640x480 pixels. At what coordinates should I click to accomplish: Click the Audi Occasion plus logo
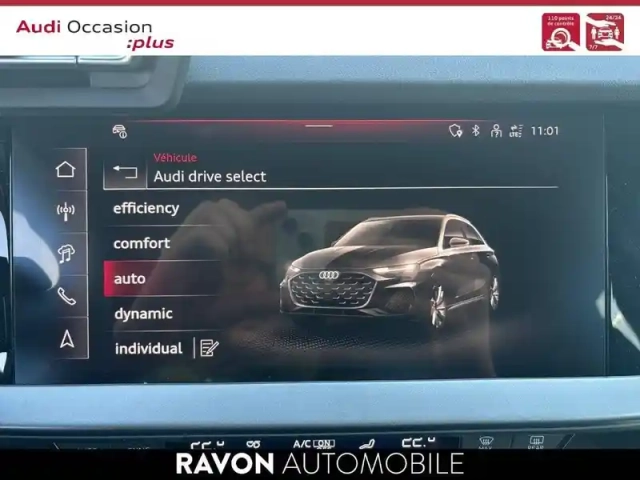point(95,33)
